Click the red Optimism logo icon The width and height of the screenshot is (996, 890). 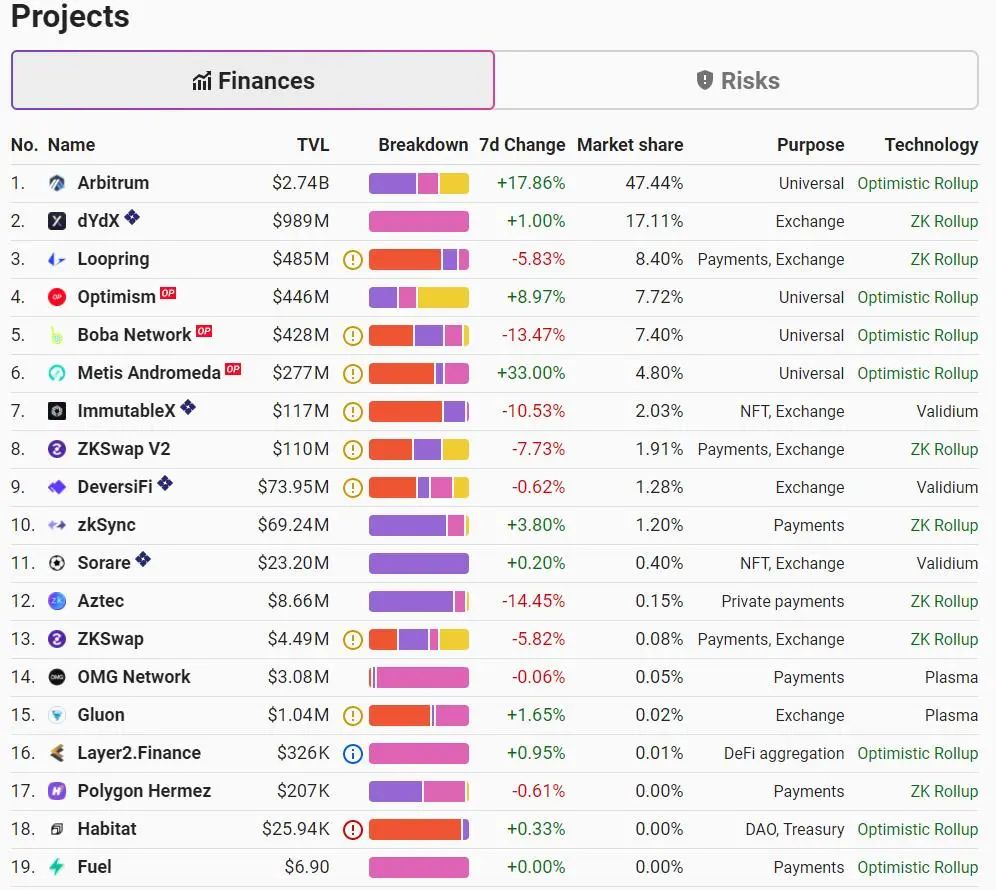click(x=57, y=297)
